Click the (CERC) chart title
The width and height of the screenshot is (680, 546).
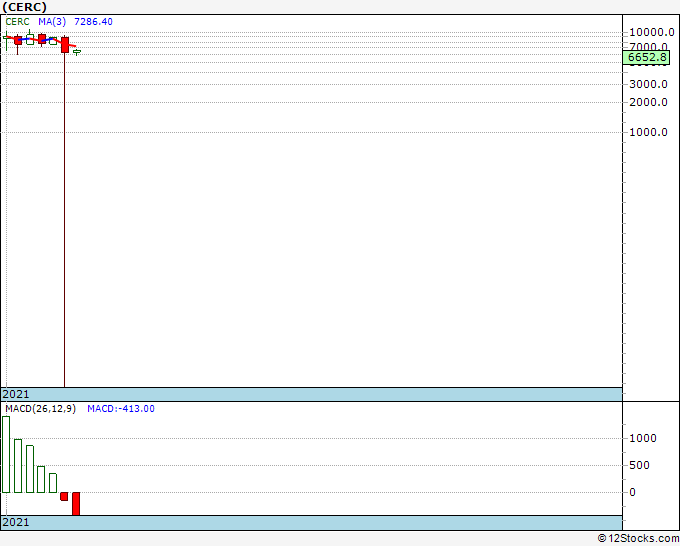24,7
